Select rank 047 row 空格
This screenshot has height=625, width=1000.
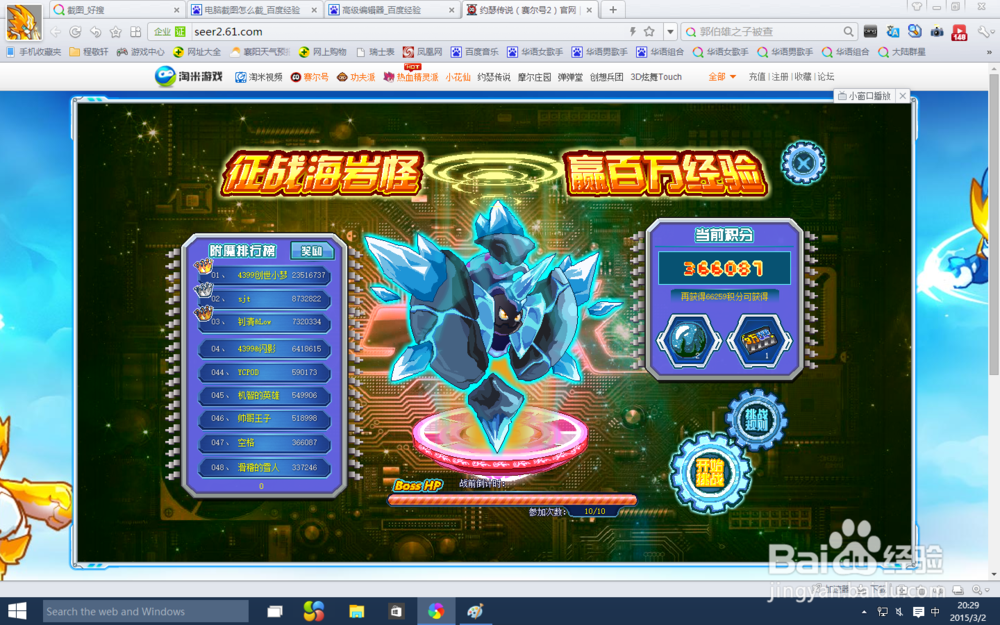tap(264, 443)
